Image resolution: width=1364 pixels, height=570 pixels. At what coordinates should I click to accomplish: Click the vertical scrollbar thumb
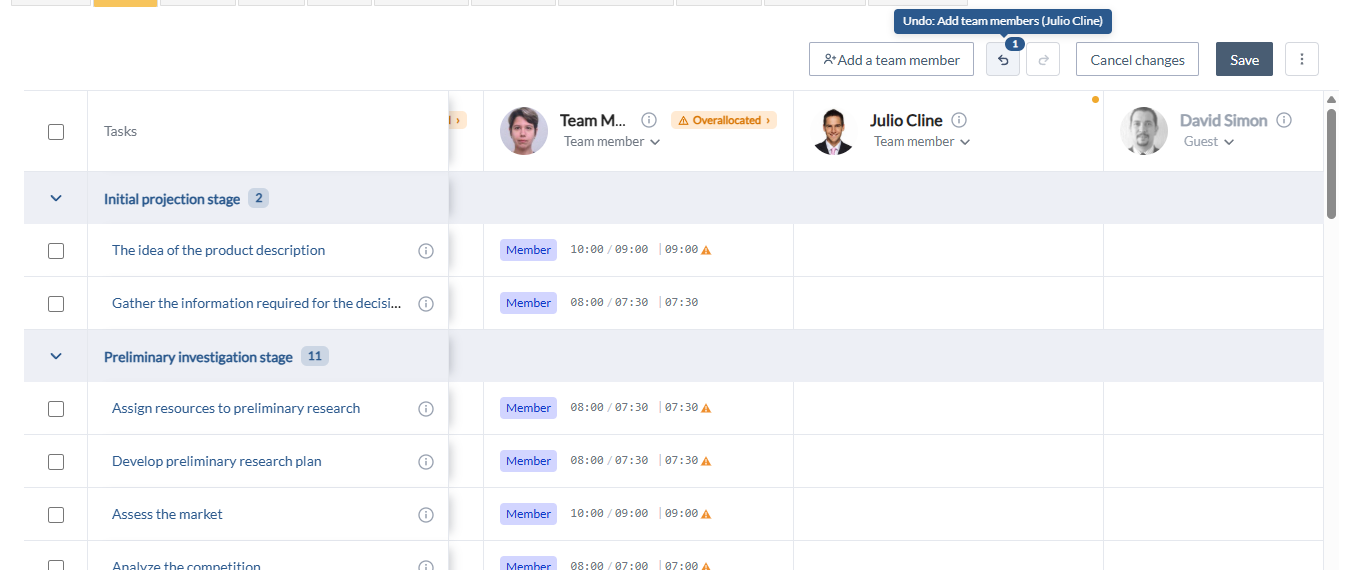coord(1331,163)
